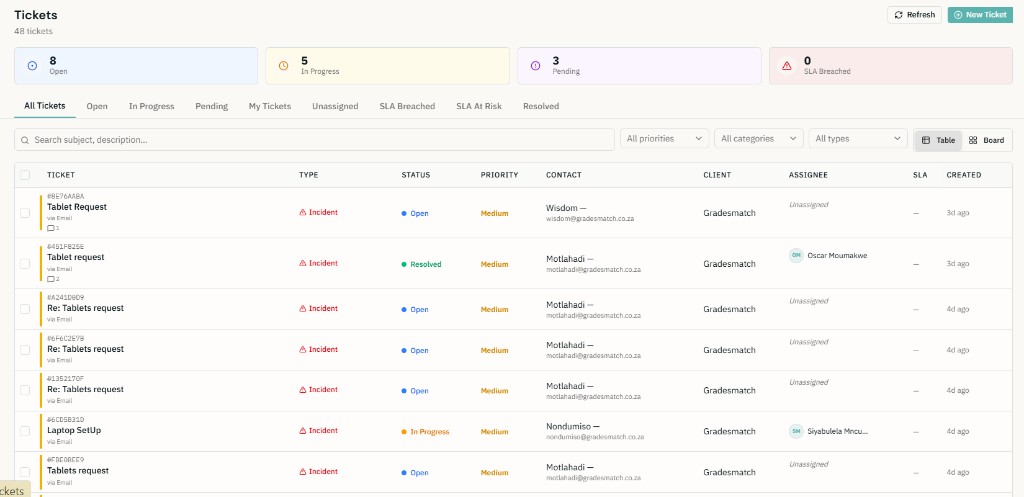The width and height of the screenshot is (1024, 497).
Task: Switch to the In Progress tab
Action: [152, 106]
